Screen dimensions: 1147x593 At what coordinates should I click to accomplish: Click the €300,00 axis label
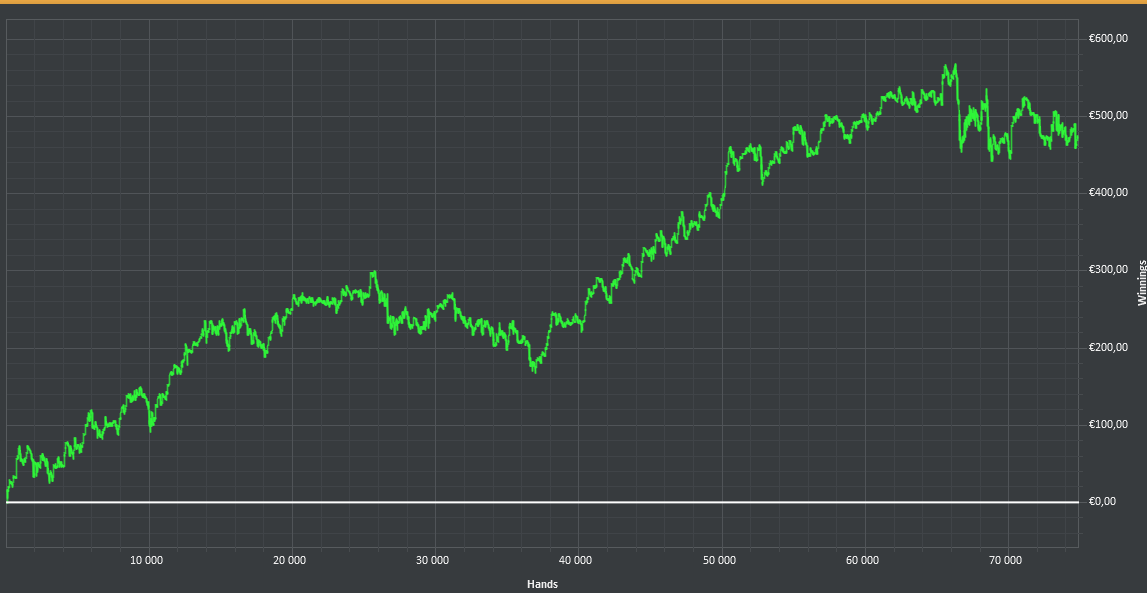coord(1107,270)
